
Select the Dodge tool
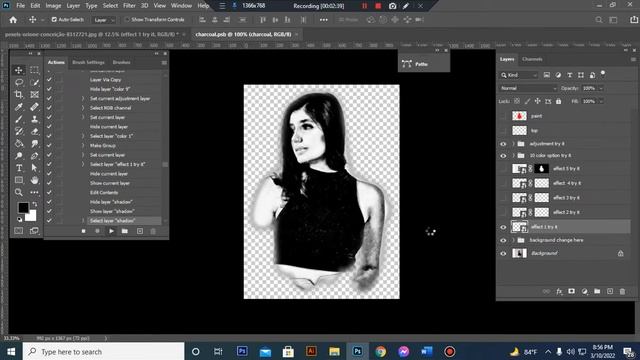(19, 156)
